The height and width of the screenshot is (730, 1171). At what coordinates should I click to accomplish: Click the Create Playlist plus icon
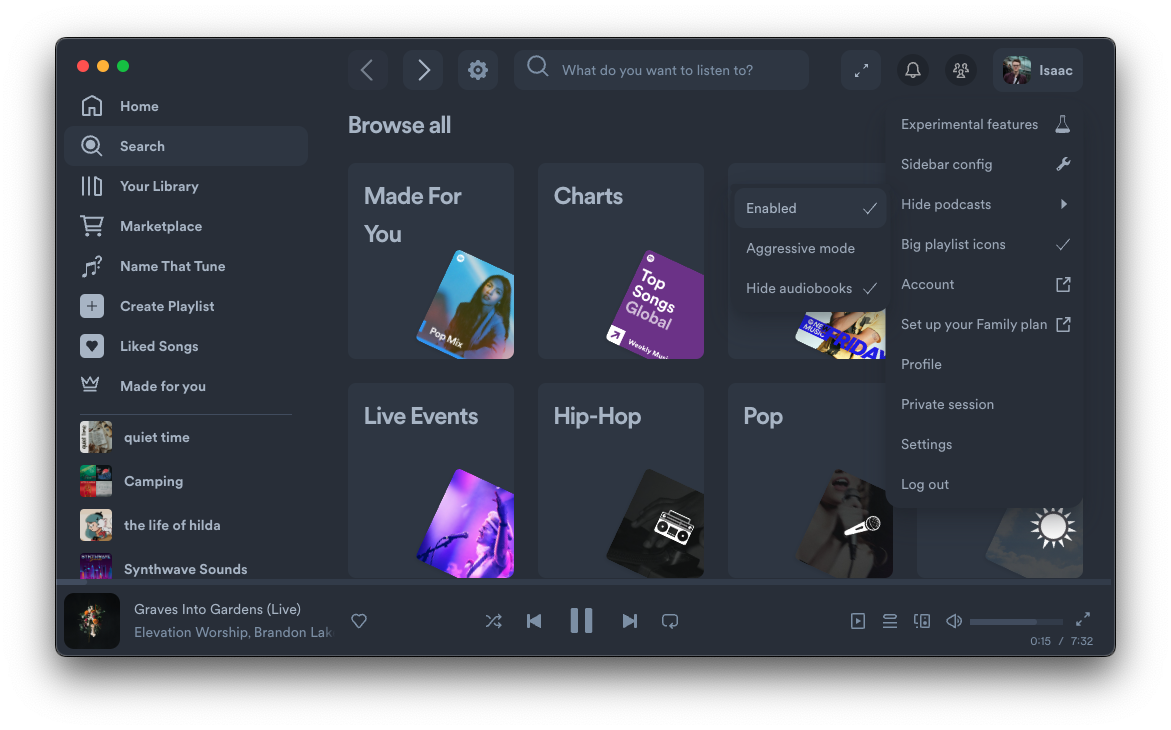click(x=92, y=306)
